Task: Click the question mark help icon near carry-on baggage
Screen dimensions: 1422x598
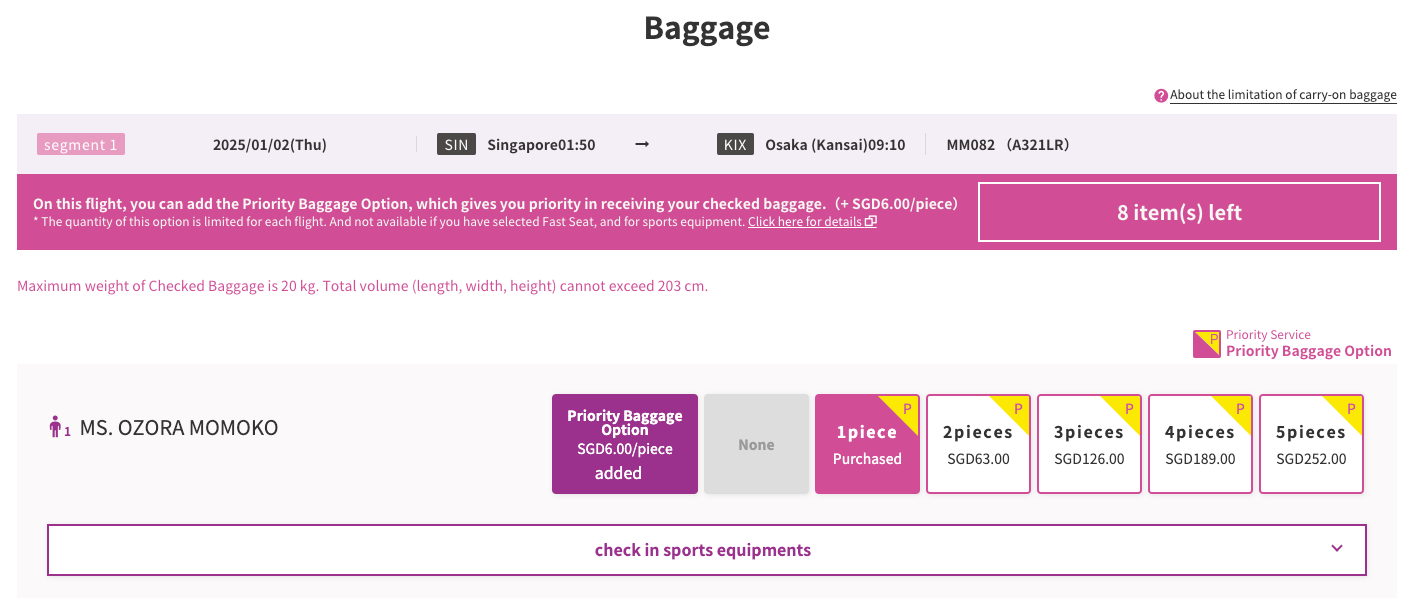Action: [x=1160, y=95]
